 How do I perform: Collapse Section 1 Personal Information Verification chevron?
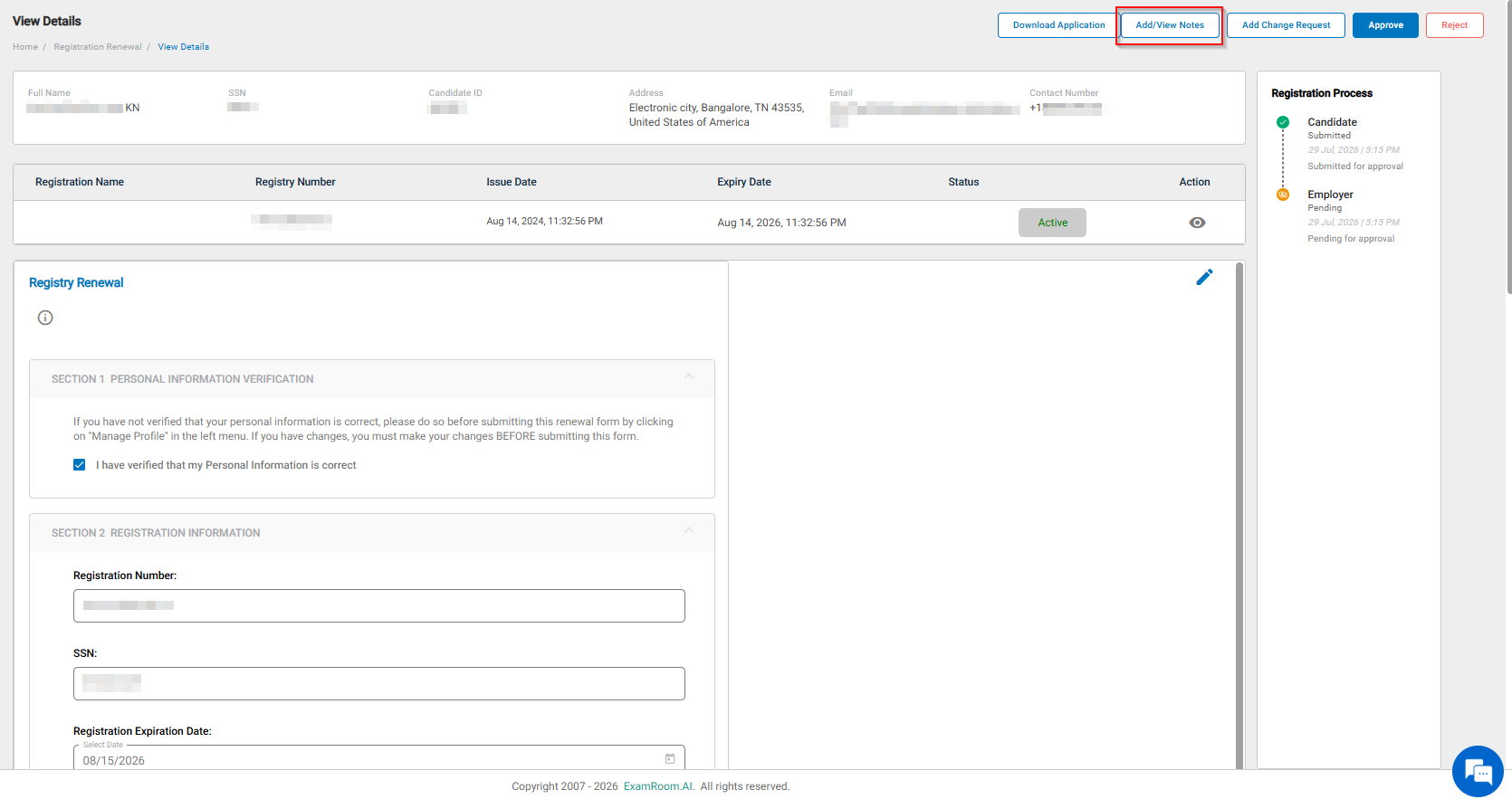click(x=689, y=377)
